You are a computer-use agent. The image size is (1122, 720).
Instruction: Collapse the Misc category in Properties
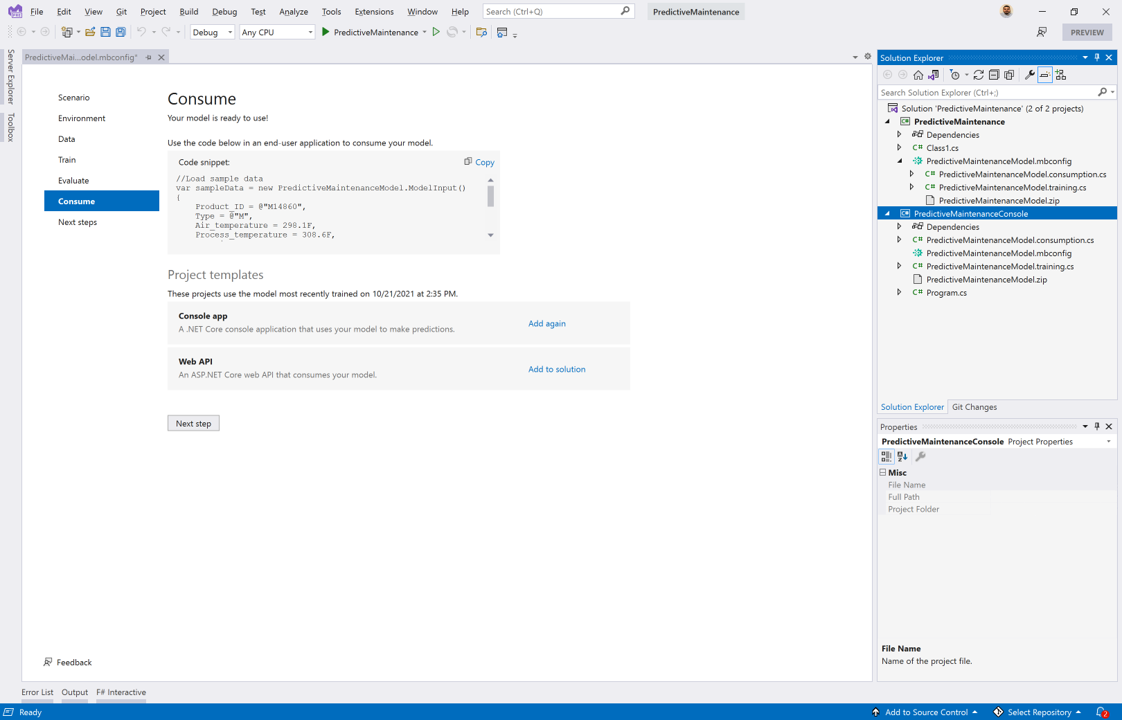pos(883,472)
